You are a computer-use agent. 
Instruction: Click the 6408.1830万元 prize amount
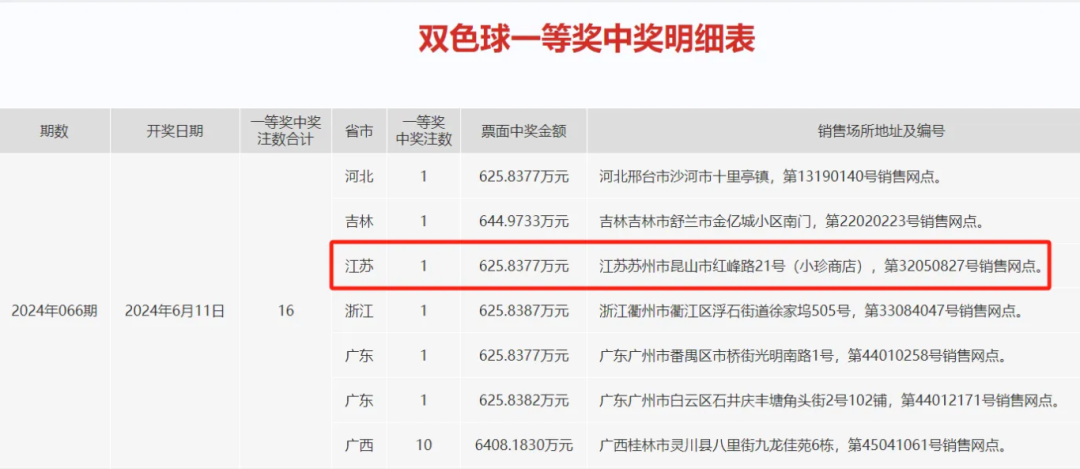[x=523, y=445]
